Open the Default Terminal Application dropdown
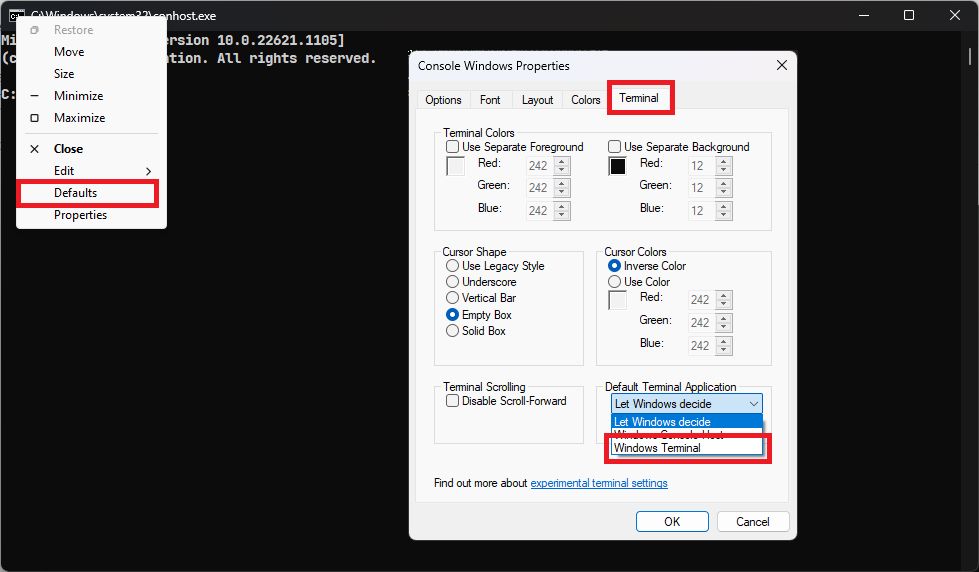Screen dimensions: 979x572 [x=686, y=403]
